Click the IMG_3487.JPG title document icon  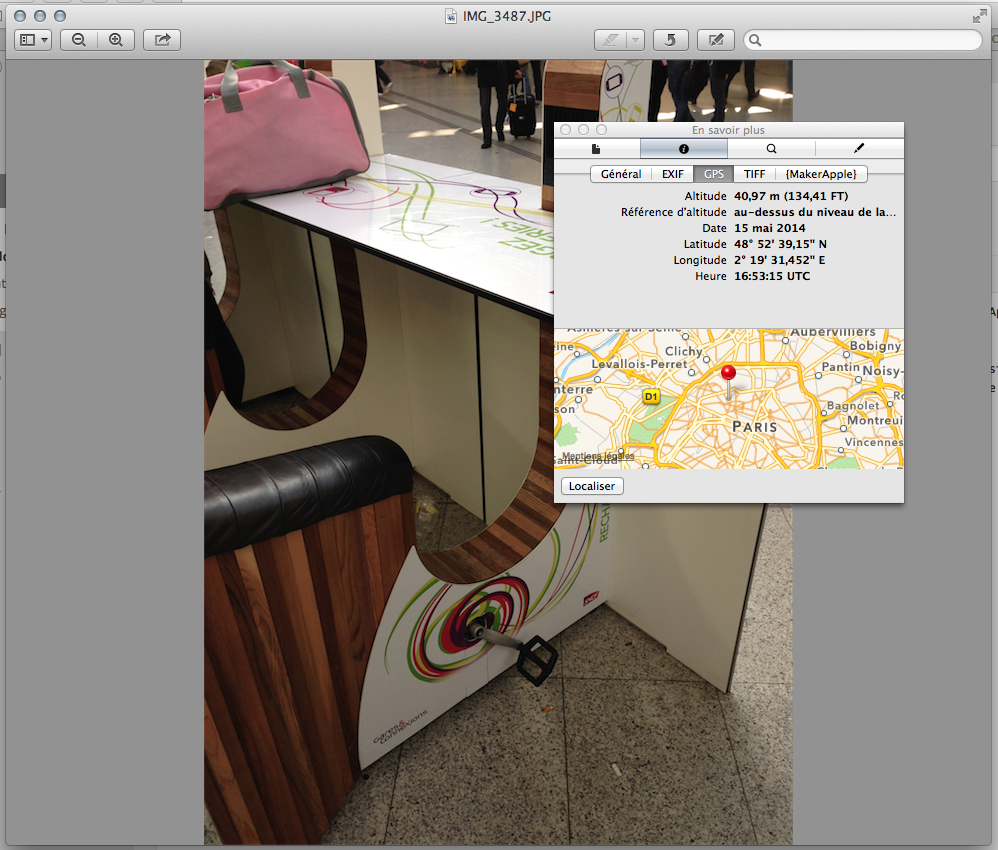click(451, 17)
